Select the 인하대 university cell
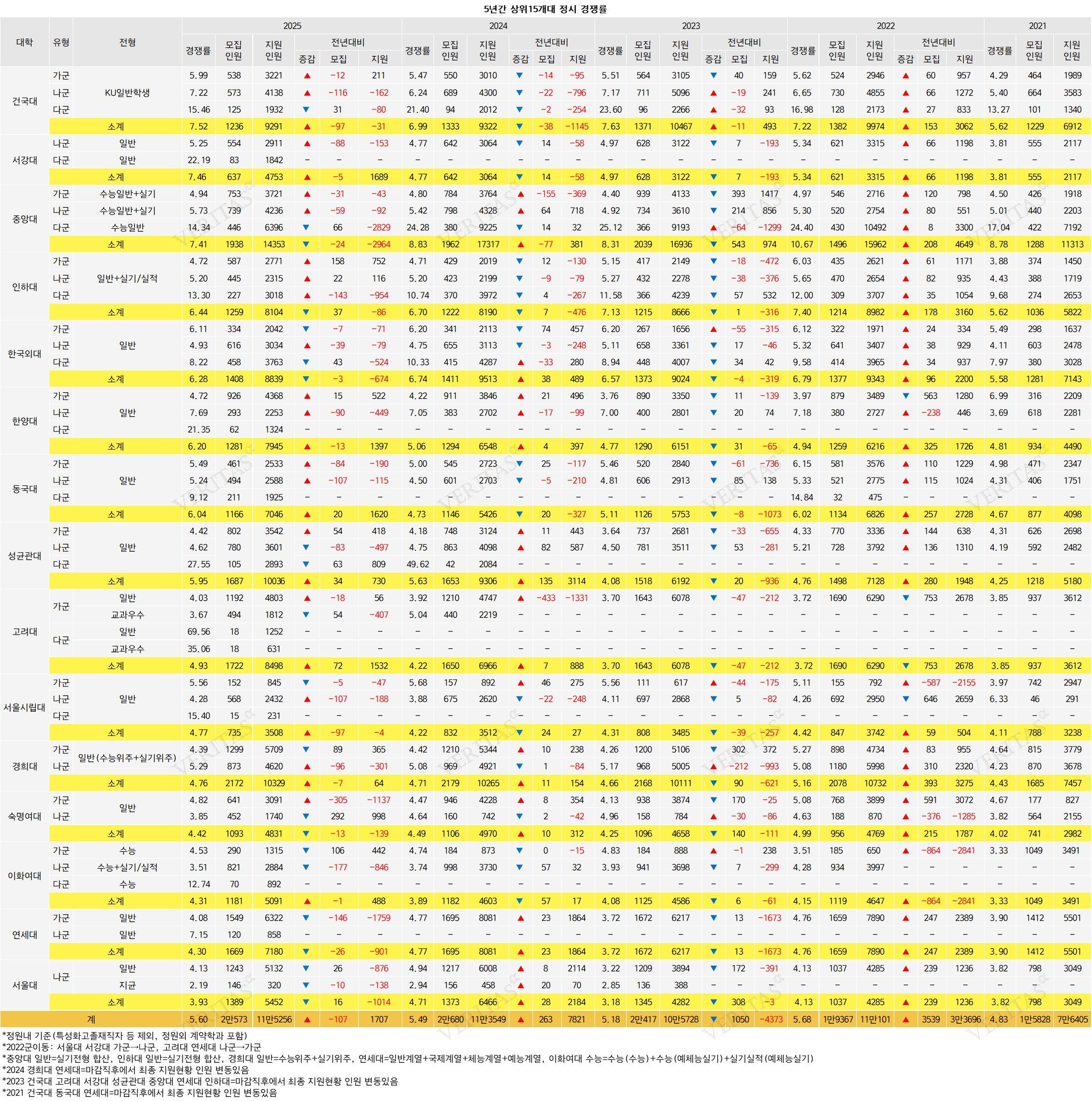The width and height of the screenshot is (1092, 1101). point(24,287)
